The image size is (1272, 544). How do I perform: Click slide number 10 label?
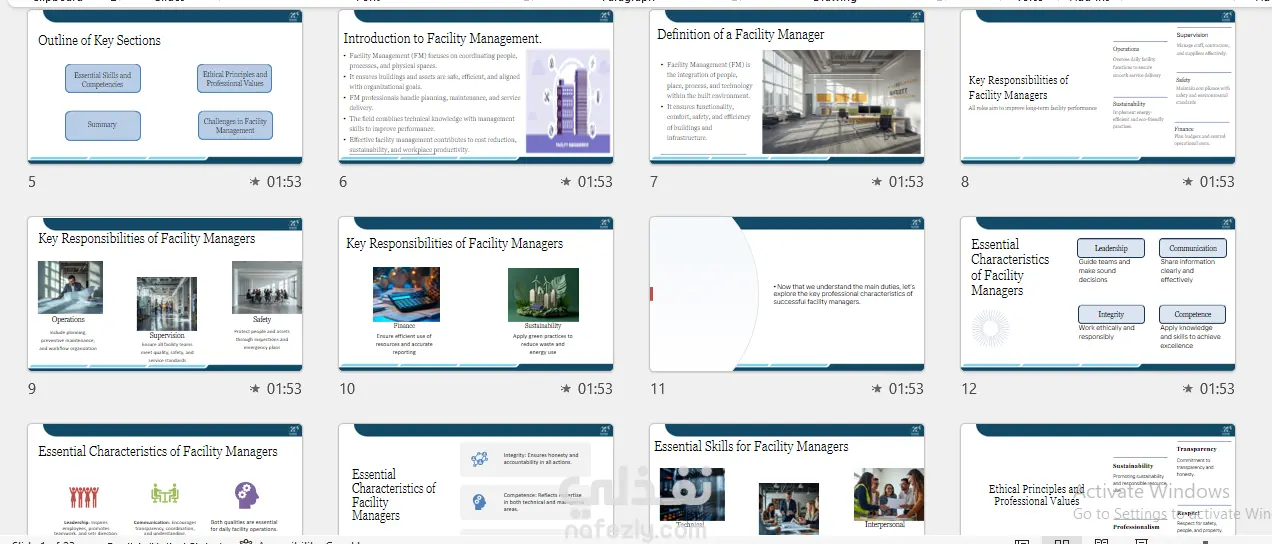click(x=347, y=388)
